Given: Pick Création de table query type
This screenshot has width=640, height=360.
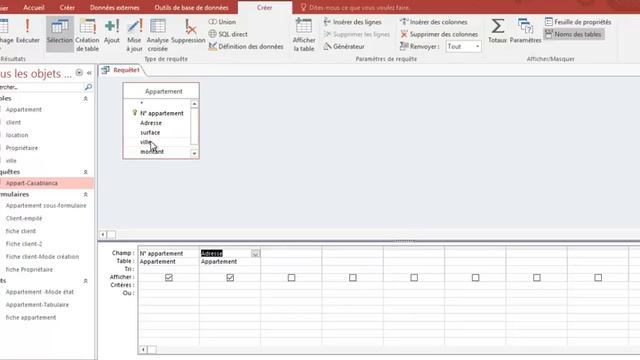Looking at the screenshot, I should coord(87,36).
